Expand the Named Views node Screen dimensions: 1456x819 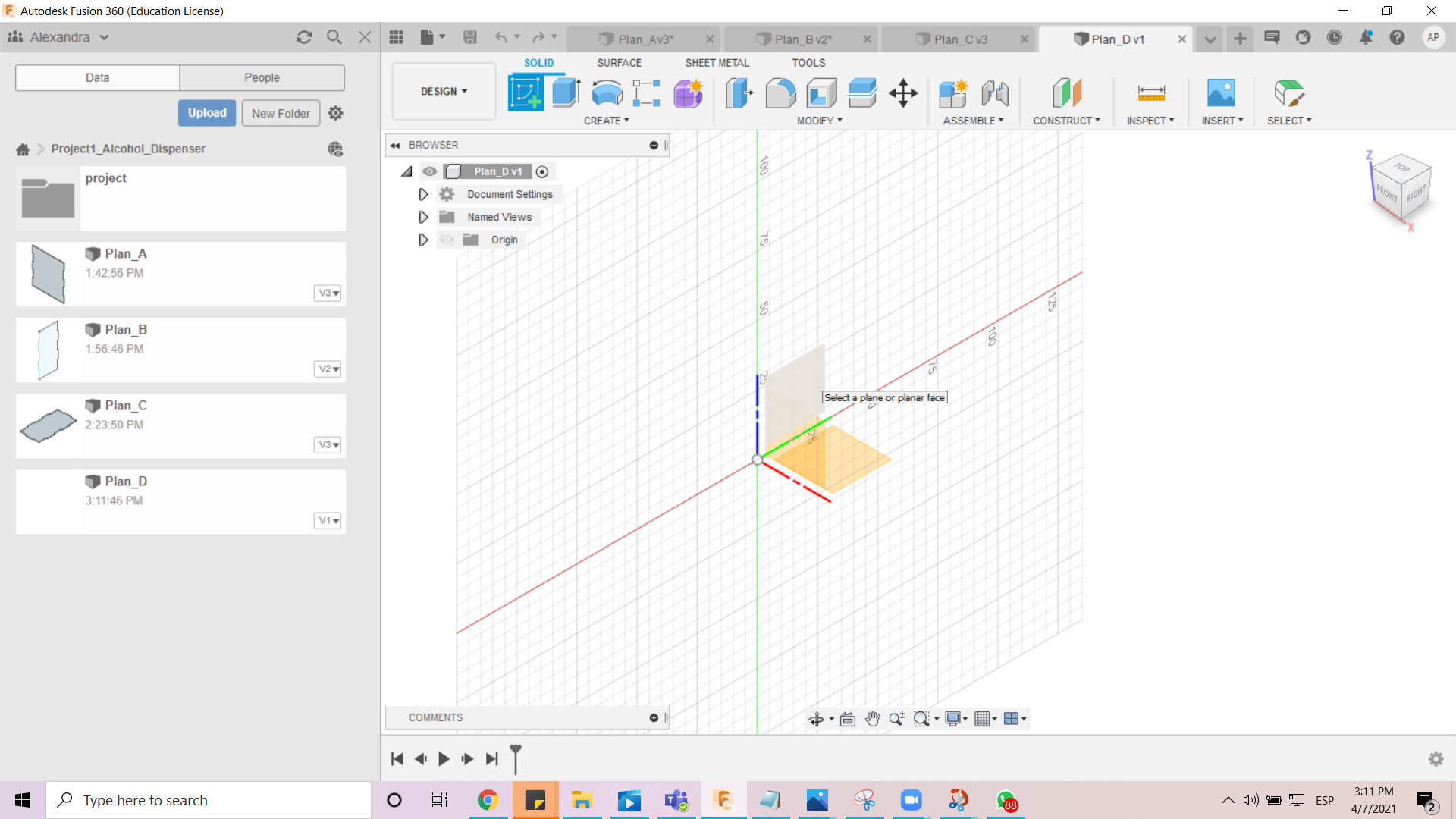(x=423, y=217)
